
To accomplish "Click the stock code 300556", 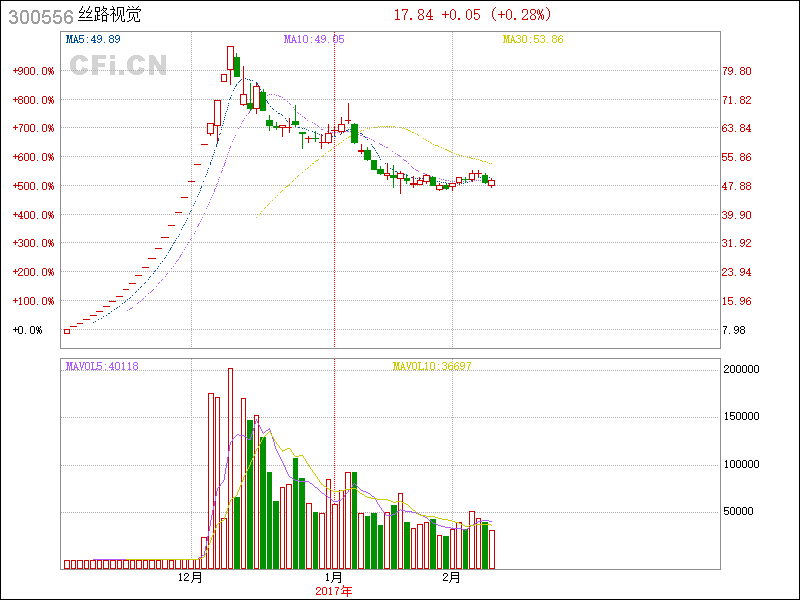I will 39,16.
